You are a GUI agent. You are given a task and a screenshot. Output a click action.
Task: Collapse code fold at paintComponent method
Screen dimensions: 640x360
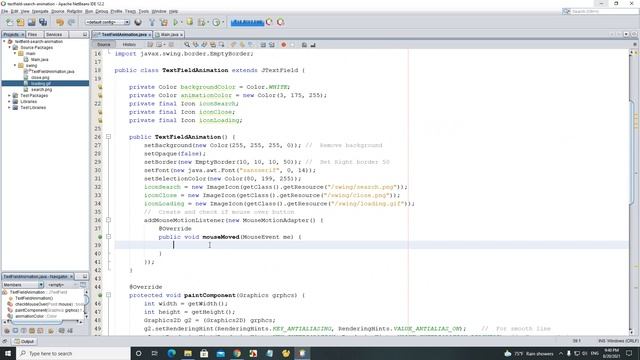[x=109, y=295]
